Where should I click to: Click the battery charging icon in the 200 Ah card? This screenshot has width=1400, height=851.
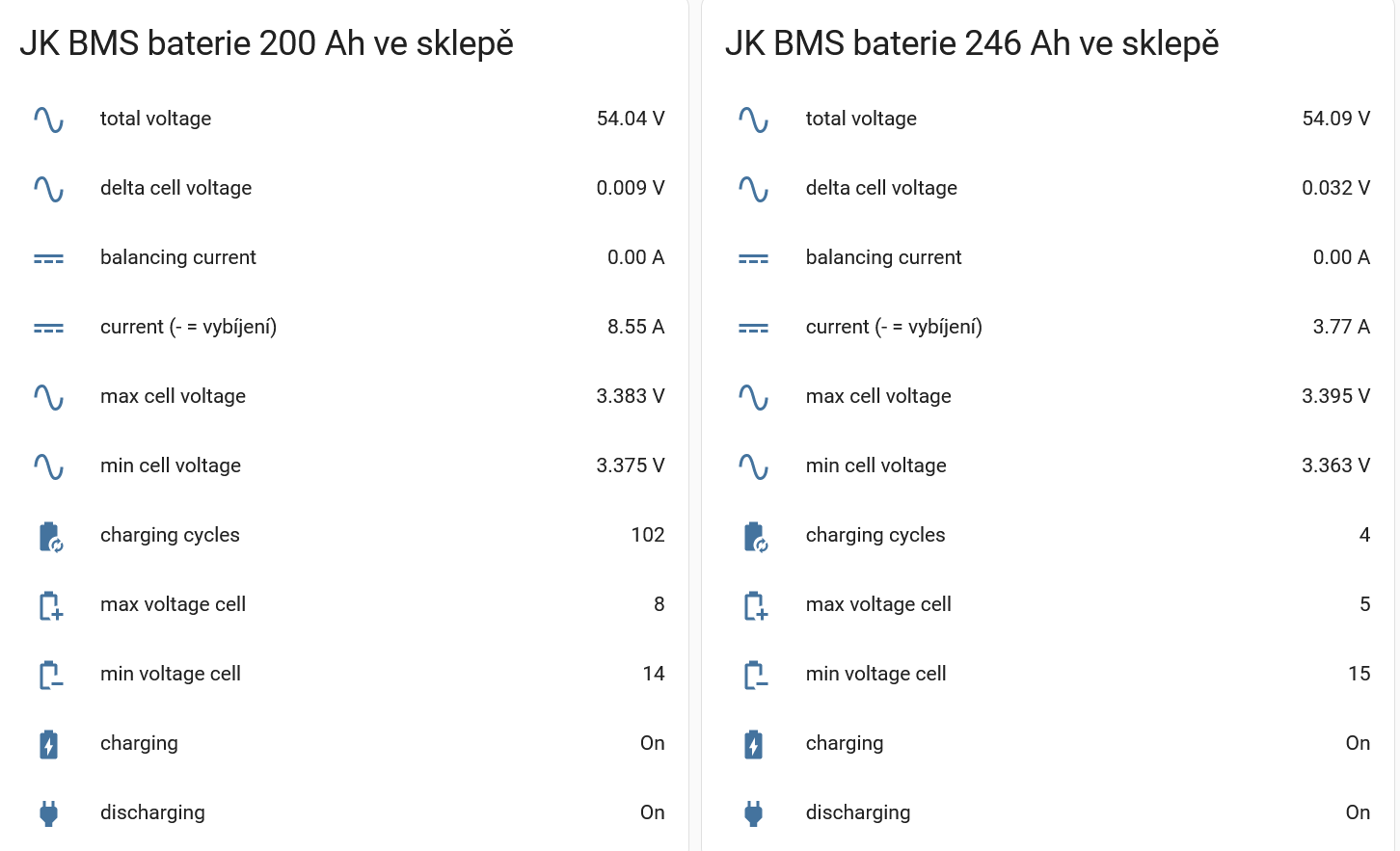click(48, 745)
